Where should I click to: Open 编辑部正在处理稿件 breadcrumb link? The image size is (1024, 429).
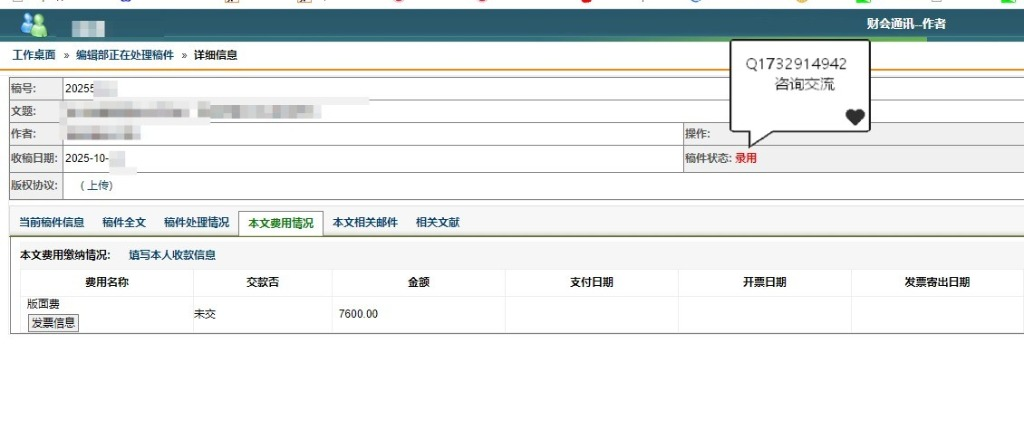click(125, 55)
